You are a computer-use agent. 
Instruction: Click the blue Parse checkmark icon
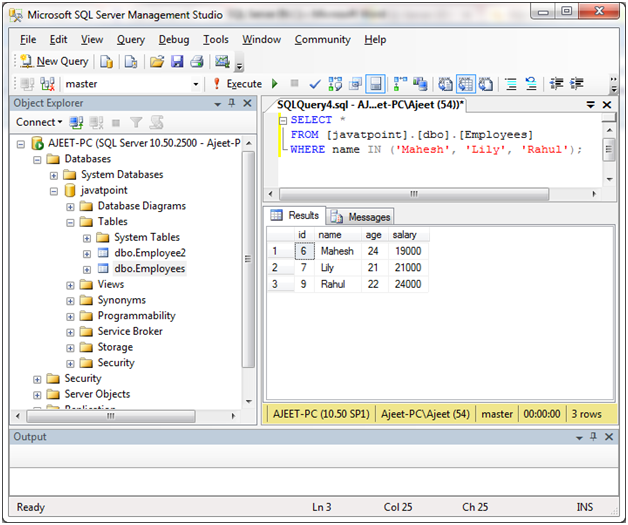[x=315, y=84]
